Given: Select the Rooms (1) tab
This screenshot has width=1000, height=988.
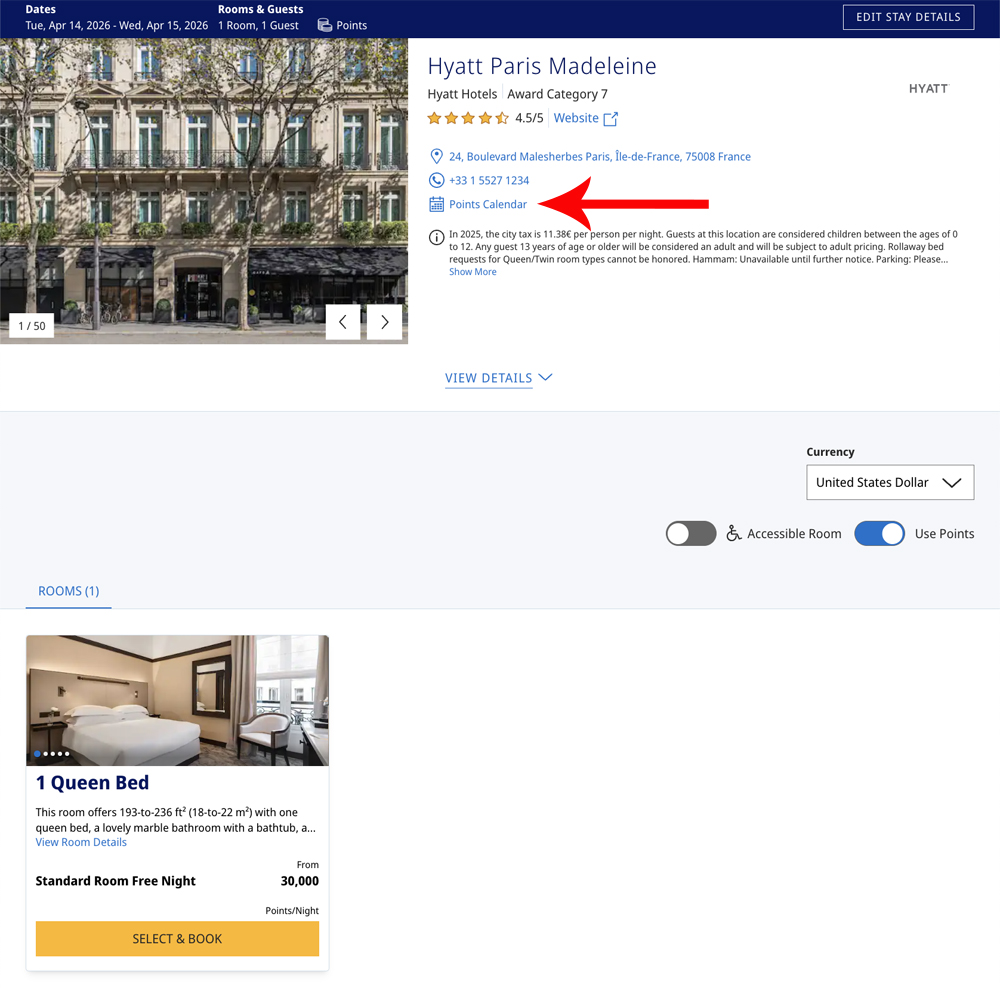Looking at the screenshot, I should tap(69, 591).
